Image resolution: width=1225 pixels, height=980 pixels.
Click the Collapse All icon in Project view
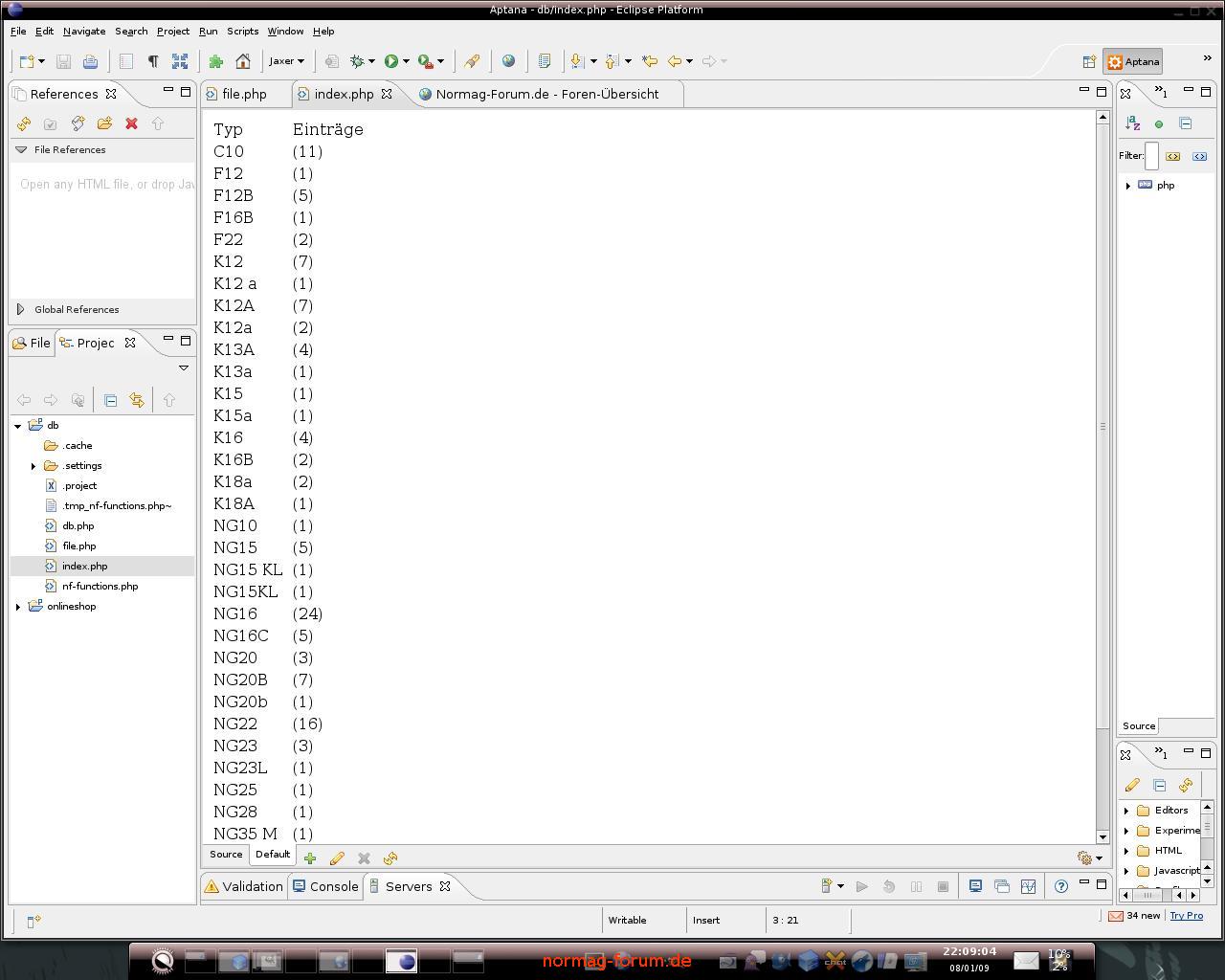click(111, 400)
